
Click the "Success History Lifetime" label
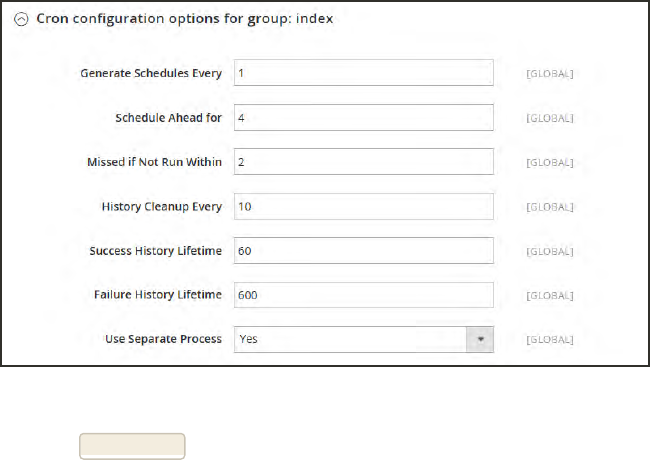[x=155, y=250]
